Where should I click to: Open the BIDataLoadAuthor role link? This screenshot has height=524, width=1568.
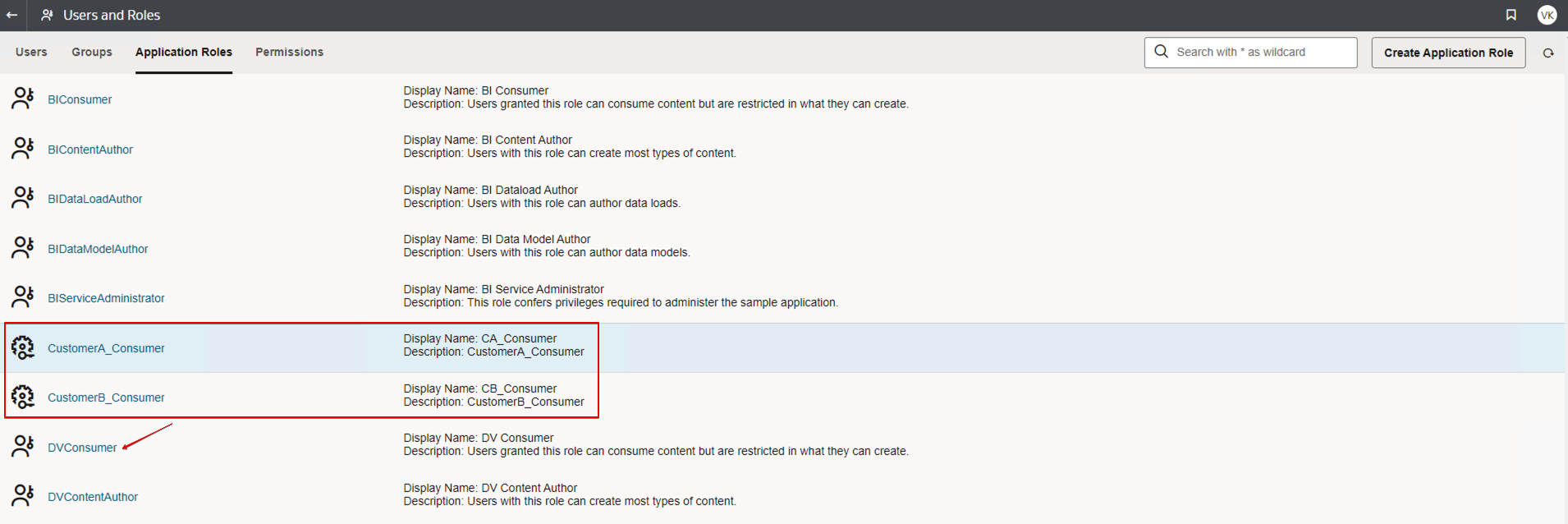(95, 199)
